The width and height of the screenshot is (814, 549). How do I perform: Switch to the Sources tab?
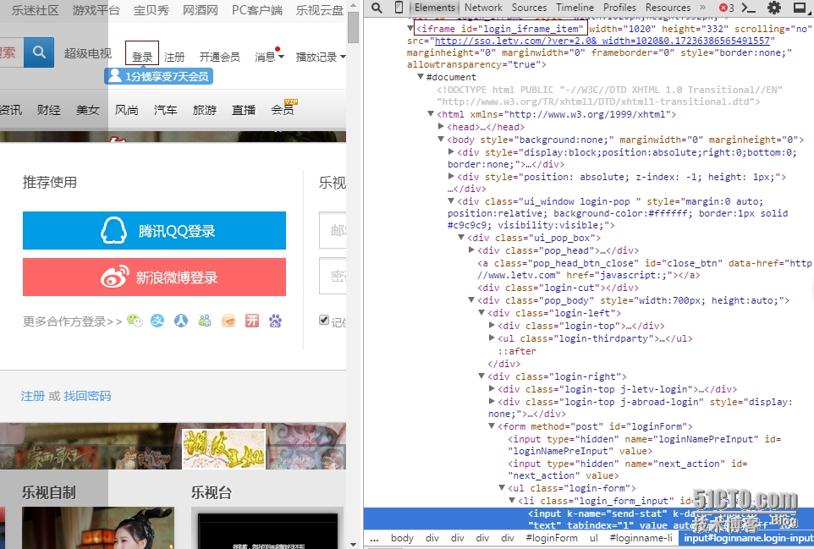[x=529, y=8]
